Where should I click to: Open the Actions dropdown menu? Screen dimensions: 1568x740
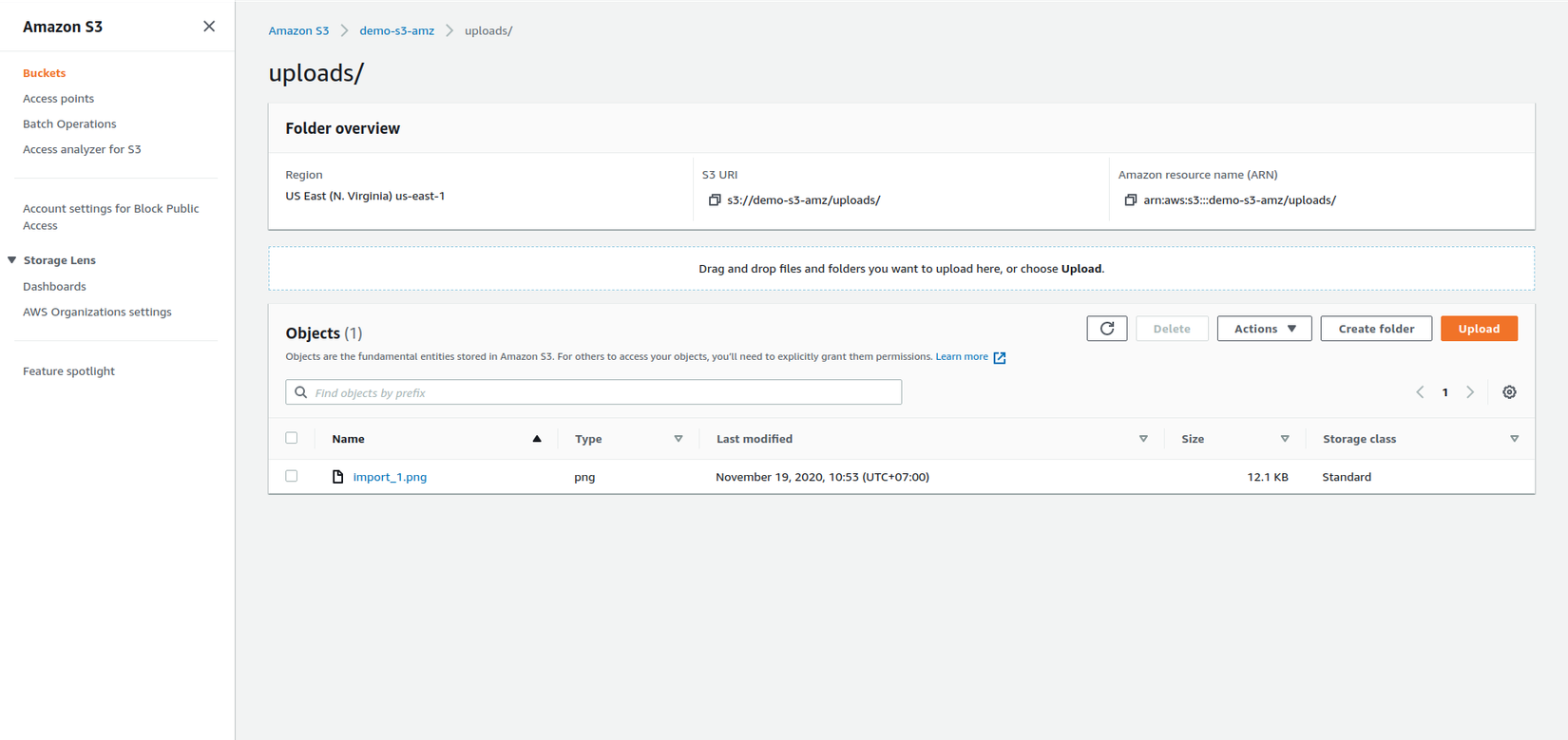coord(1264,329)
